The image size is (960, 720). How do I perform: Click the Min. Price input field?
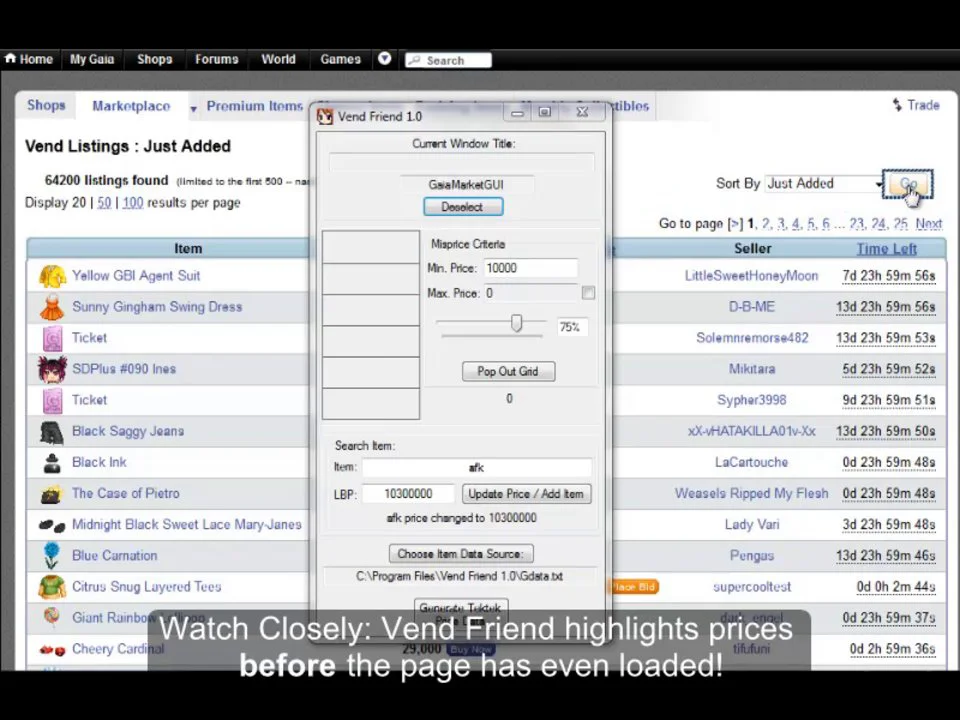coord(531,268)
